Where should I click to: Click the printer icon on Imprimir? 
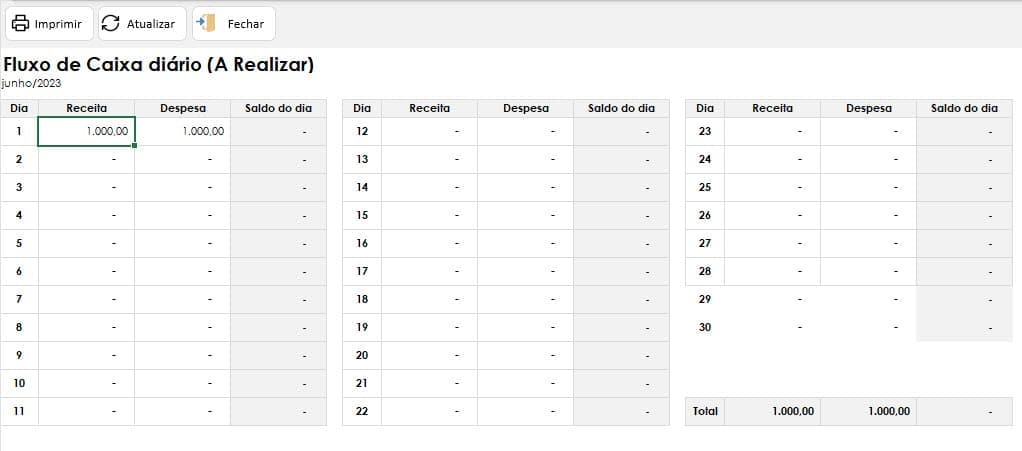click(21, 23)
